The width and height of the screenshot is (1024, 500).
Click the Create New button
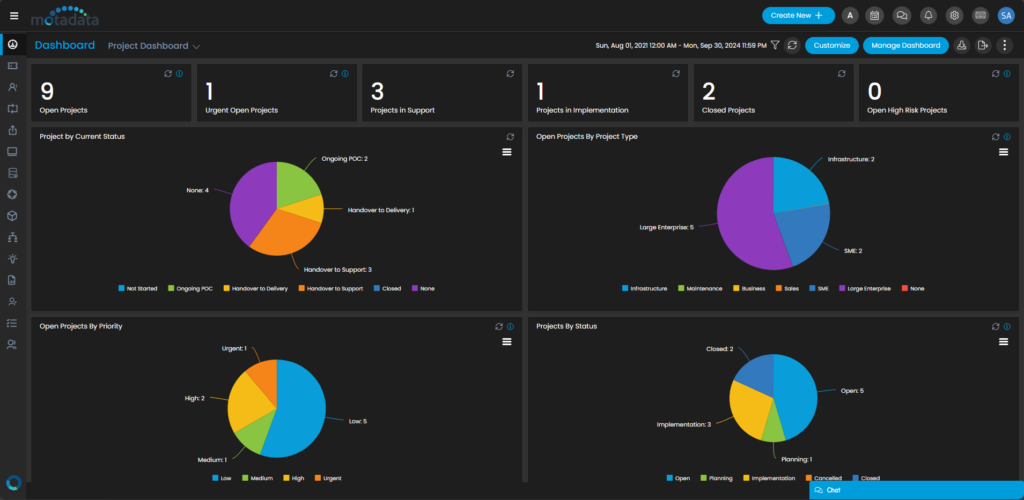(798, 16)
